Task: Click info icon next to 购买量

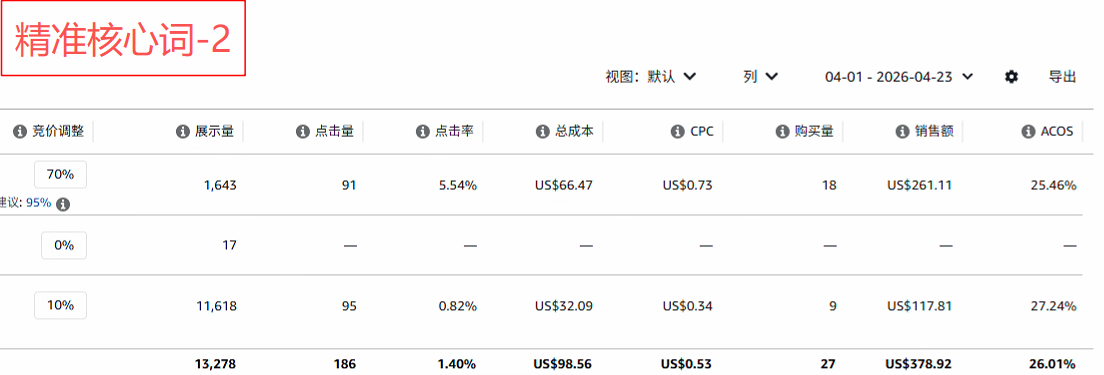Action: coord(782,132)
